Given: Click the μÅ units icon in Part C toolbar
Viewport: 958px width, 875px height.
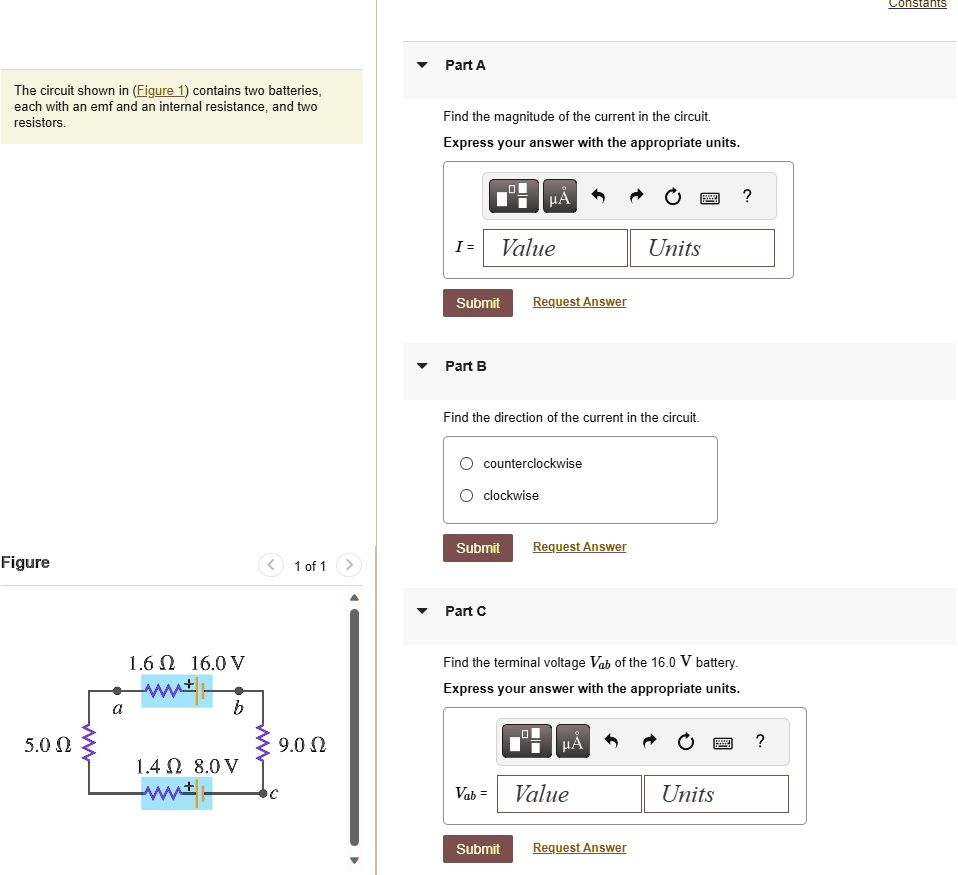Looking at the screenshot, I should [x=572, y=741].
